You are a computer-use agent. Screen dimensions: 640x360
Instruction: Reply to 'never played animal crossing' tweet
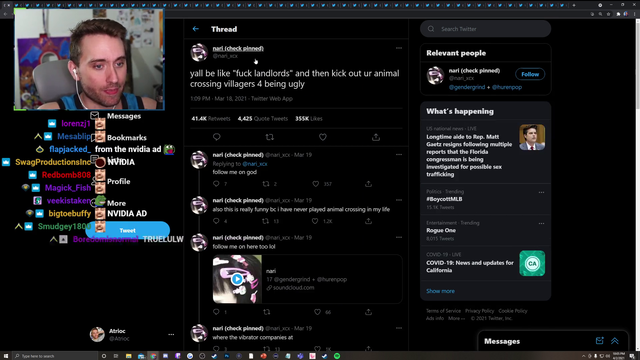tap(216, 221)
